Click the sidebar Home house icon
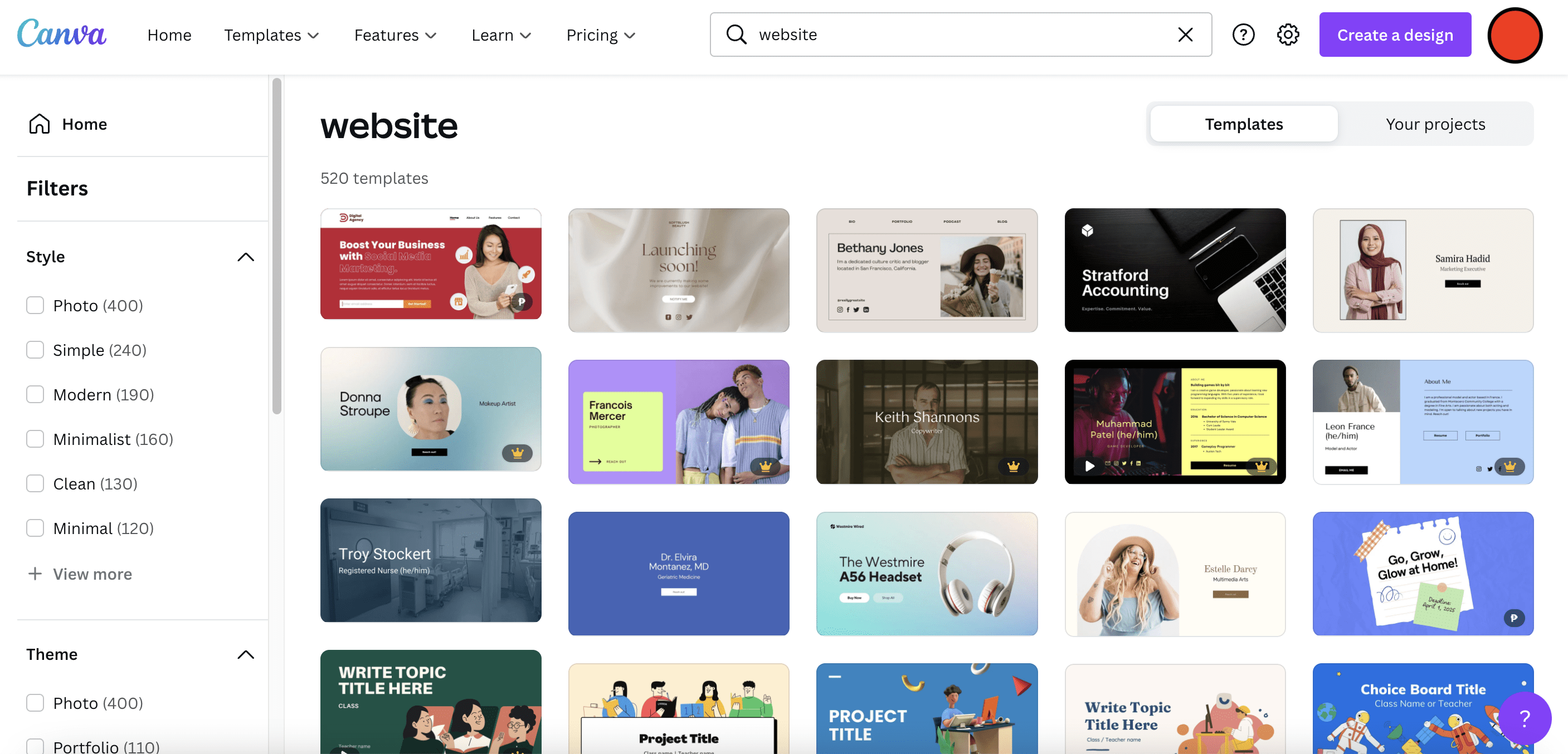The image size is (1568, 754). pyautogui.click(x=40, y=124)
